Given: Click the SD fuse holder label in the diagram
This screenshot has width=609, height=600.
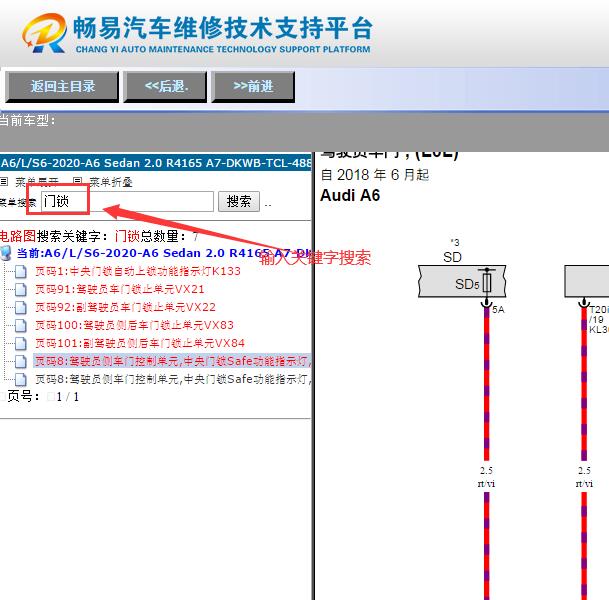Looking at the screenshot, I should (x=452, y=257).
